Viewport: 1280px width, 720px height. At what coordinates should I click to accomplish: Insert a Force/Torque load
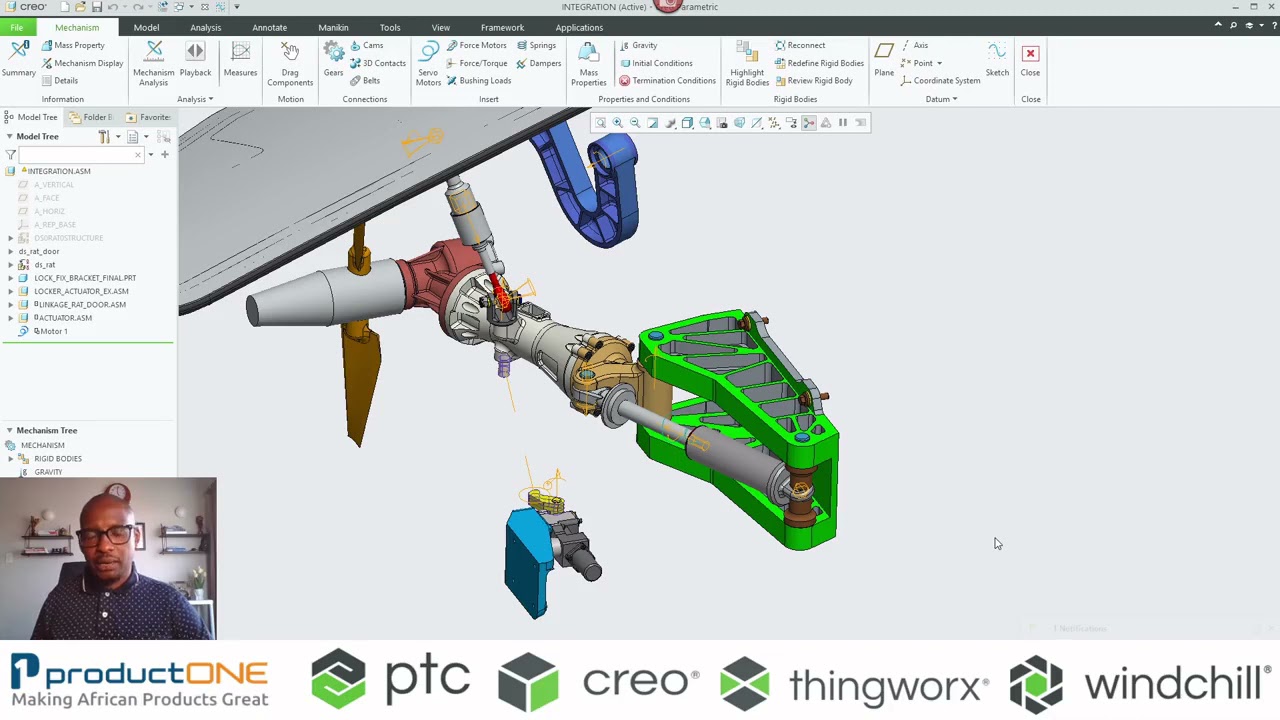477,63
